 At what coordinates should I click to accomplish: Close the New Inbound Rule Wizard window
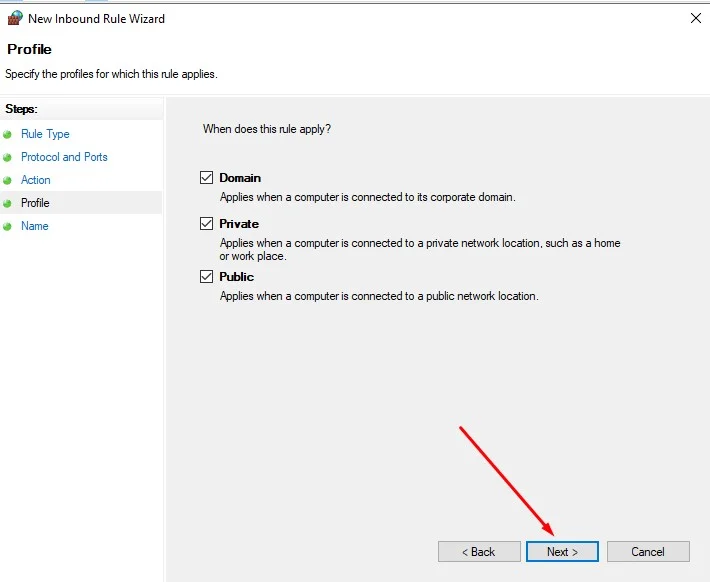pyautogui.click(x=696, y=18)
